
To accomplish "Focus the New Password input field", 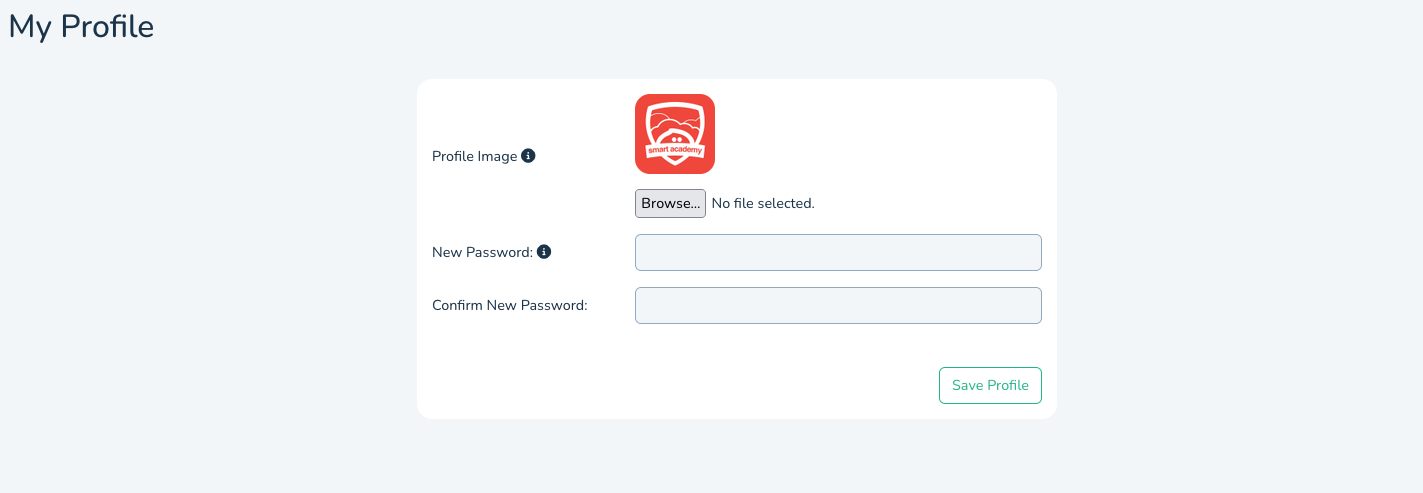I will click(x=838, y=253).
